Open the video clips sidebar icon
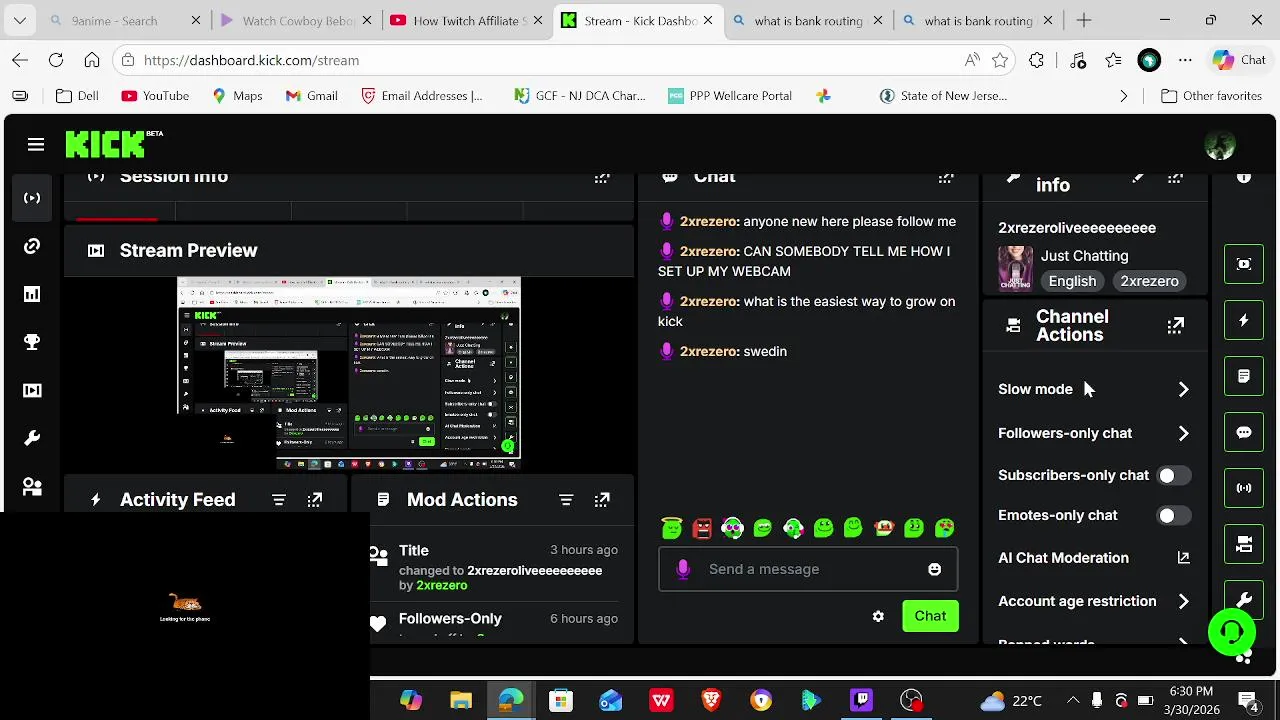Viewport: 1280px width, 720px height. (32, 390)
